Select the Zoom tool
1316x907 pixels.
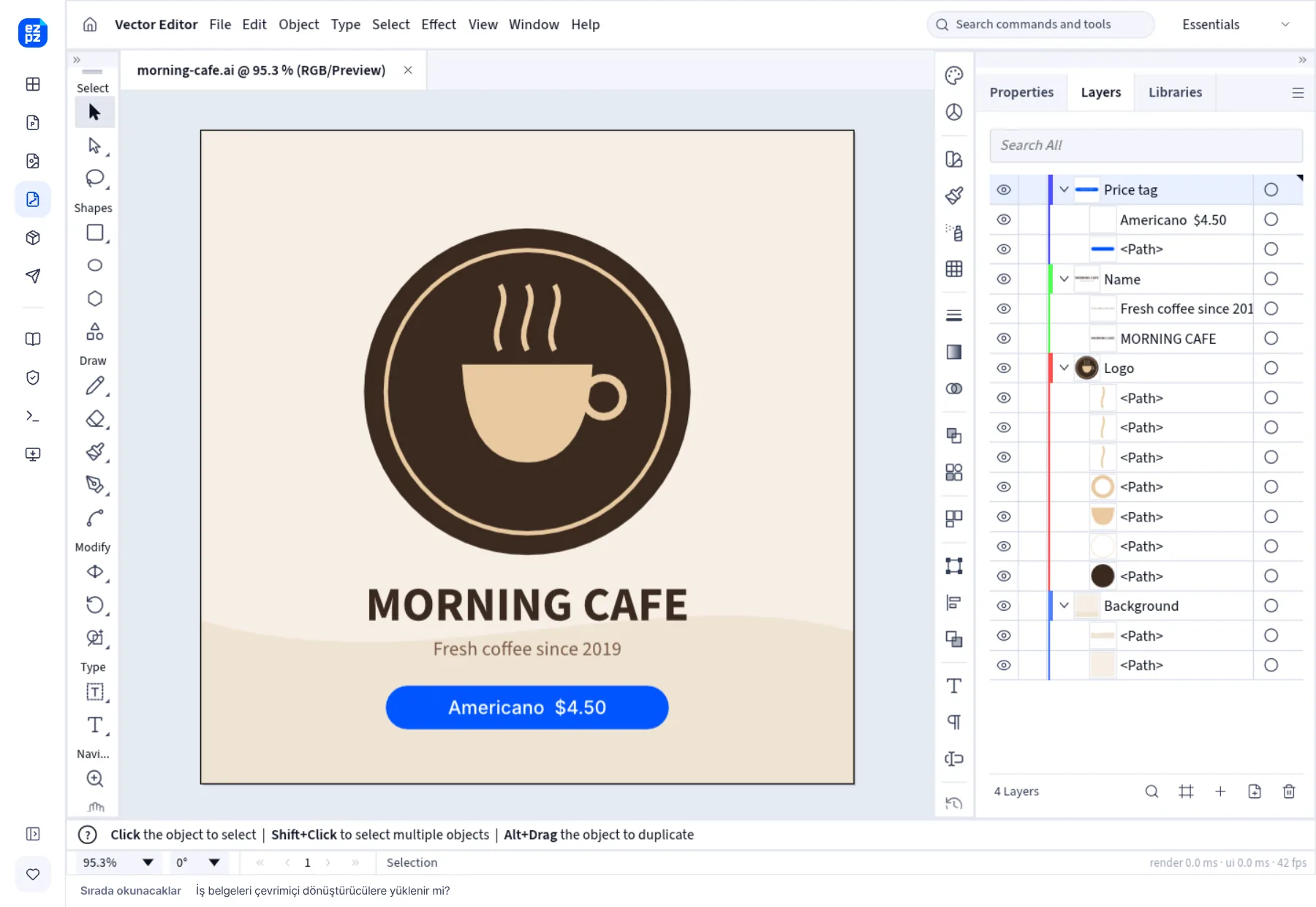[94, 778]
